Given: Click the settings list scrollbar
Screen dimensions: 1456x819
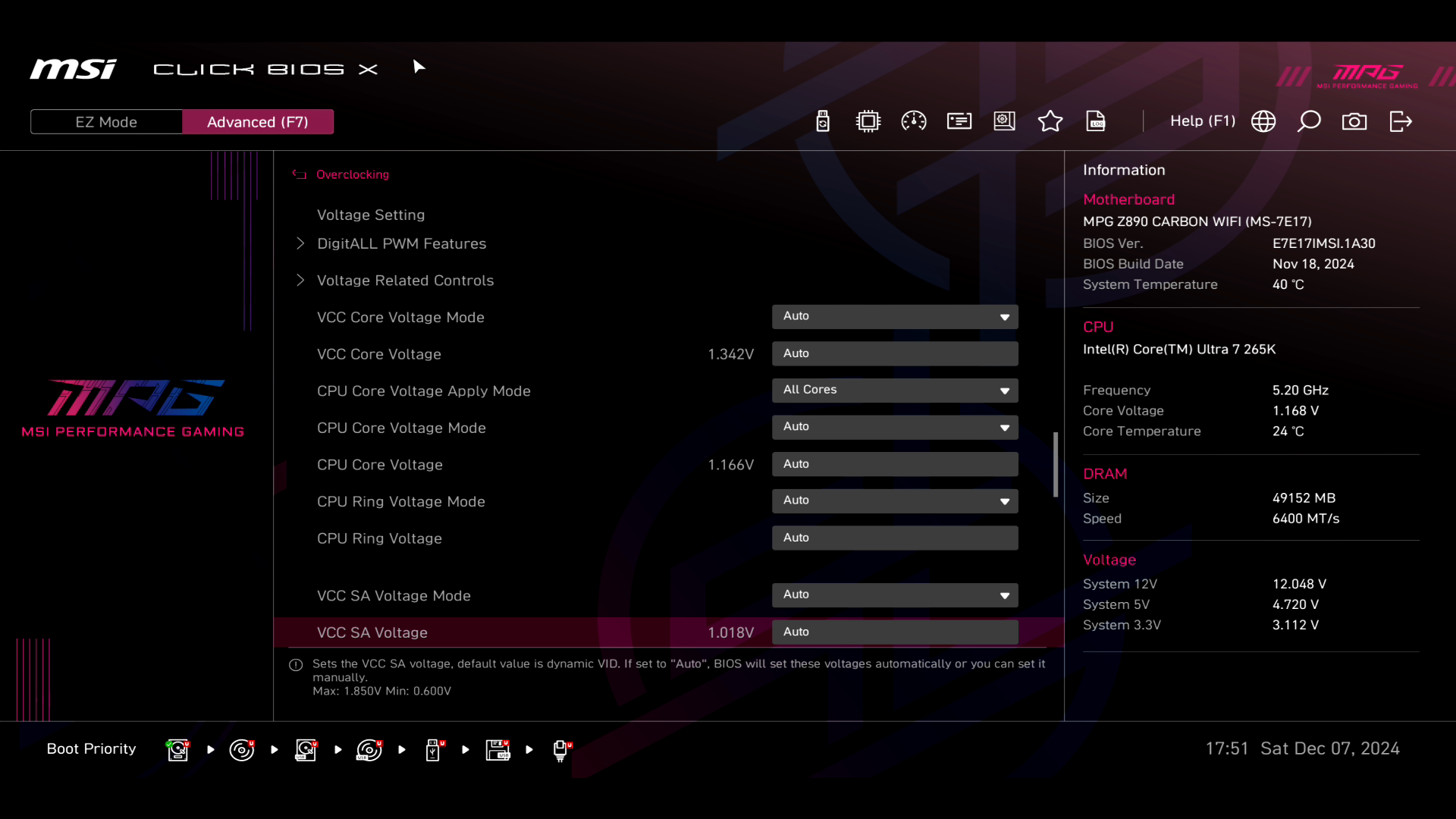Looking at the screenshot, I should click(1056, 464).
